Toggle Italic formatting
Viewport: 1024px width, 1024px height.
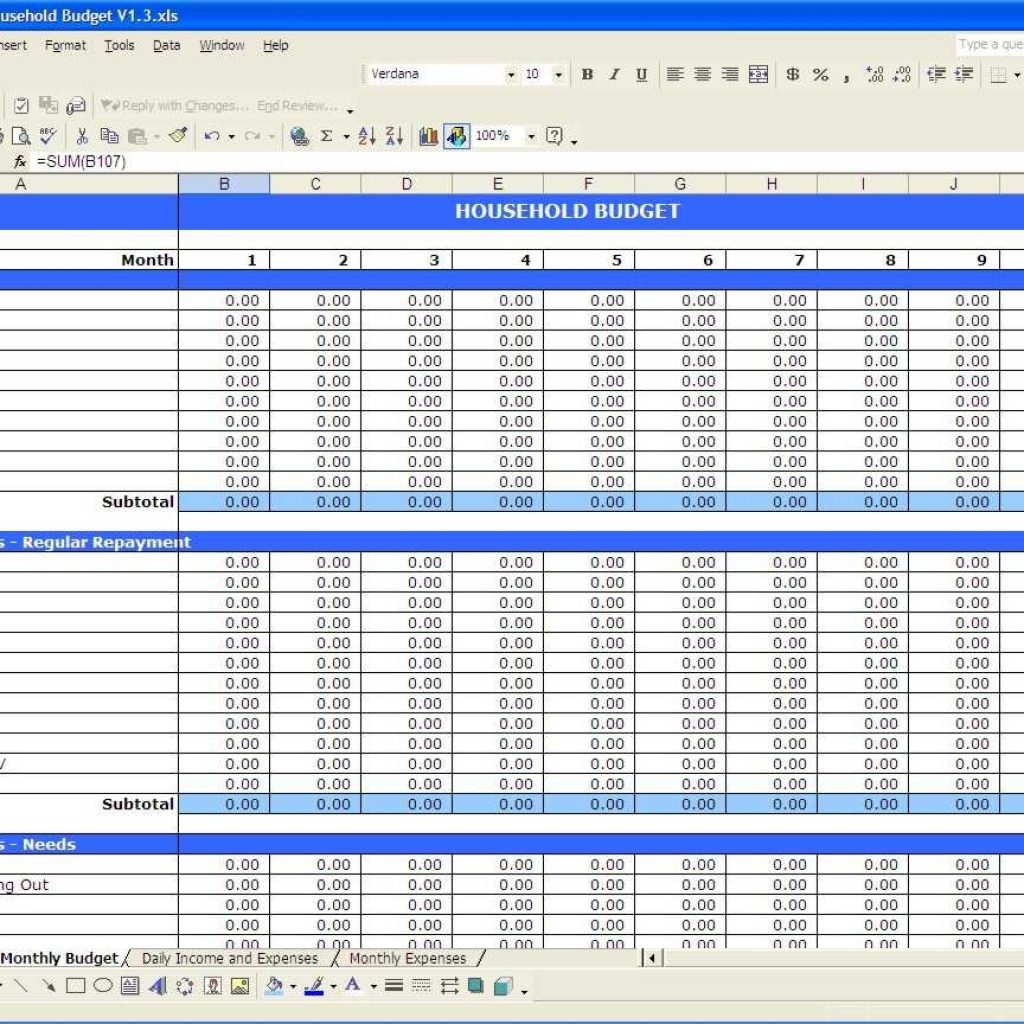click(614, 74)
